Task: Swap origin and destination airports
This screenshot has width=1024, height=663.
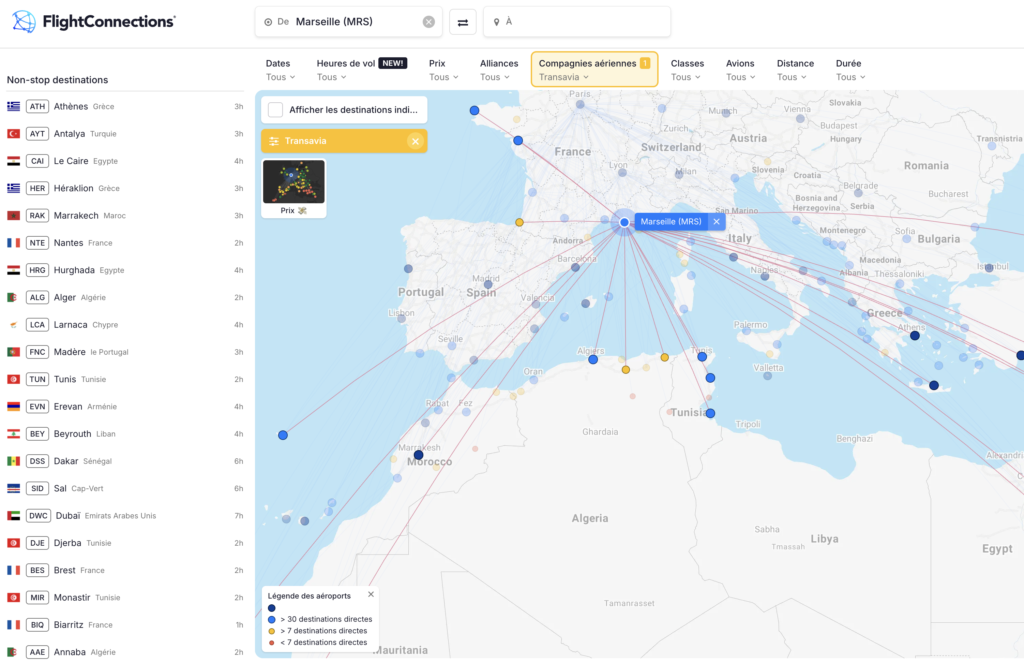Action: [462, 22]
